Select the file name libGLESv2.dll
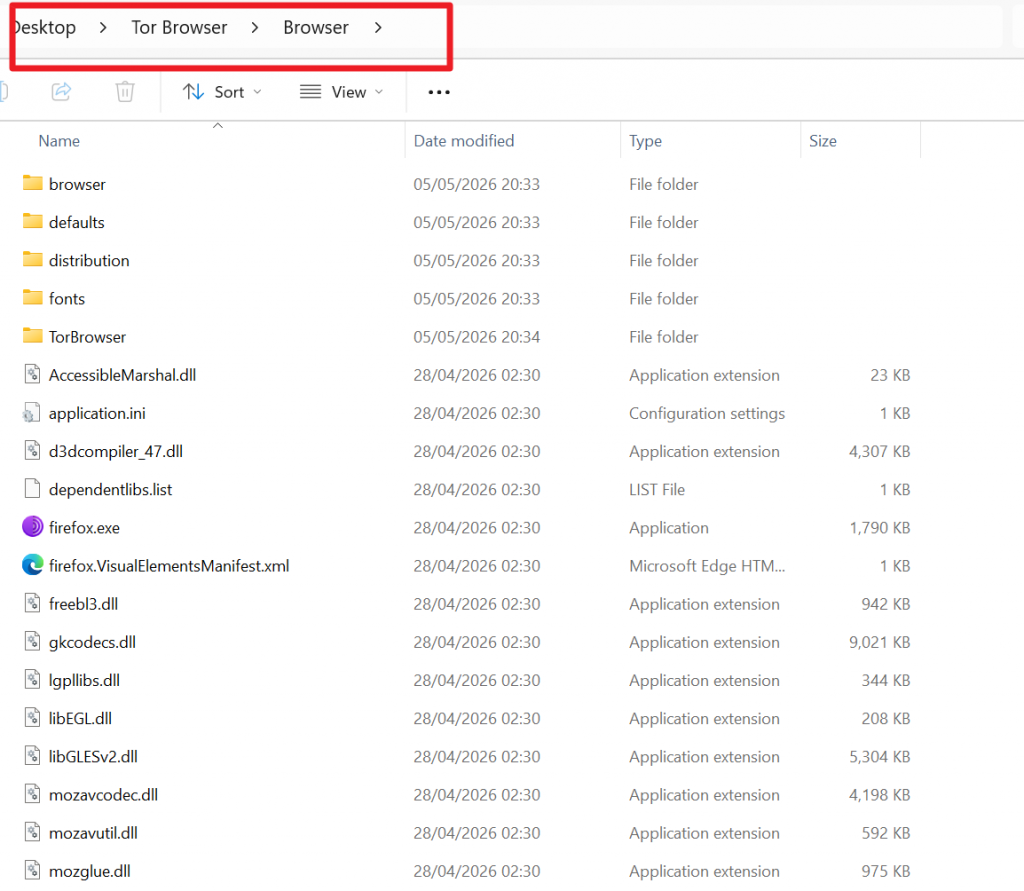This screenshot has width=1024, height=891. tap(93, 756)
